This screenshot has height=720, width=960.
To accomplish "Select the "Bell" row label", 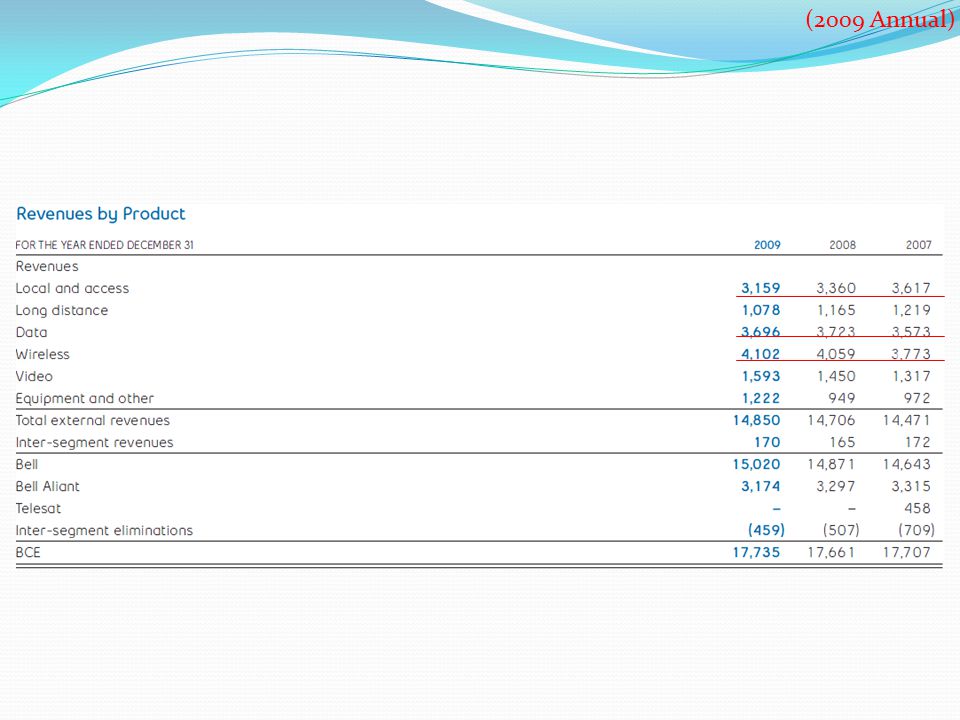I will pyautogui.click(x=27, y=465).
